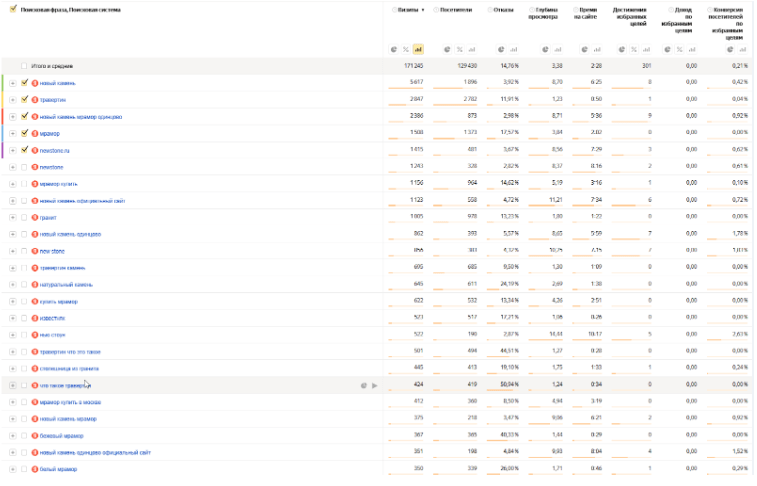The height and width of the screenshot is (486, 757).
Task: Click the average bounce rate 14,76 %
Action: coord(510,66)
